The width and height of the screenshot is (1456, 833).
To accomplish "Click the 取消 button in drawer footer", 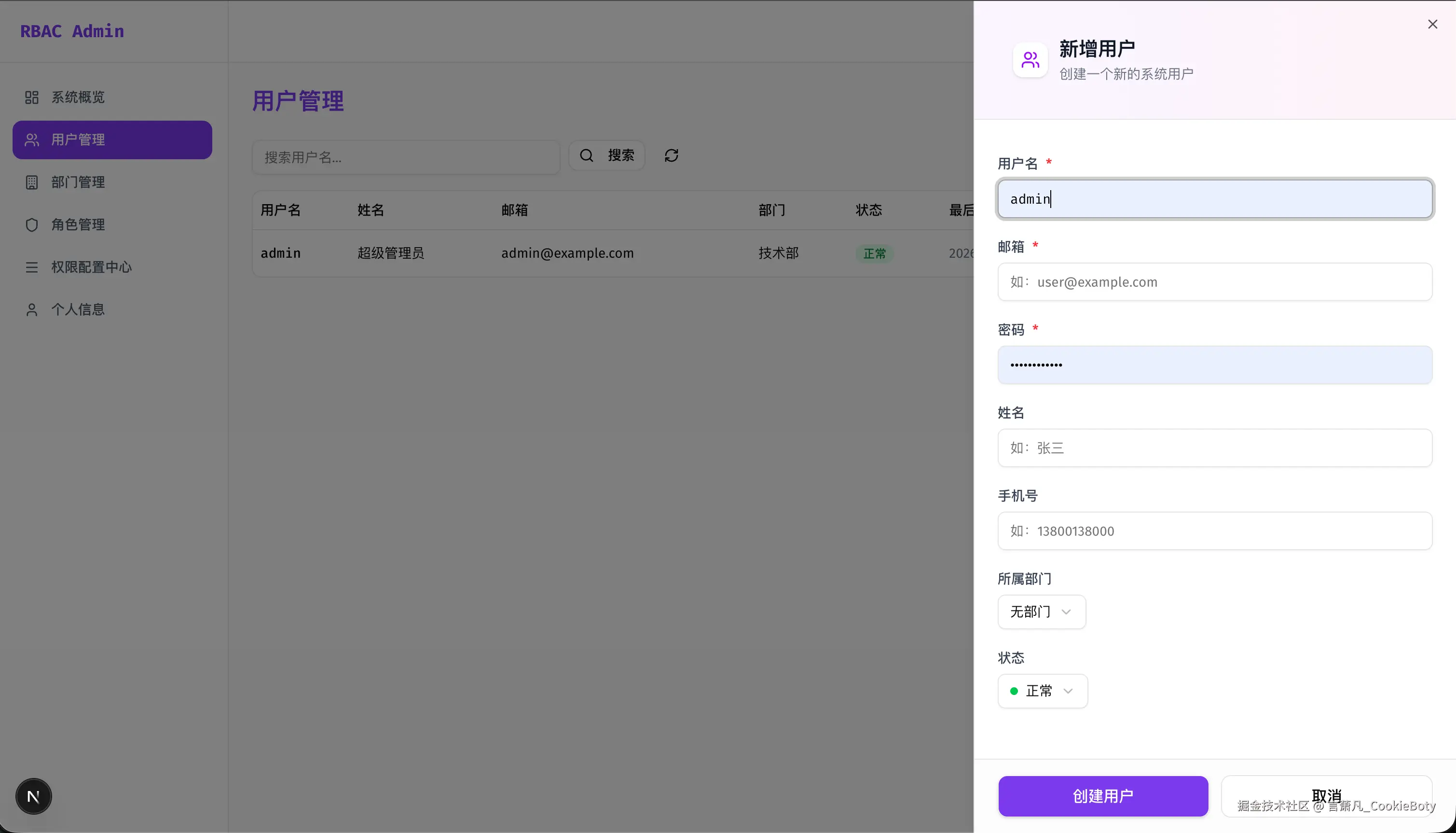I will pos(1326,796).
